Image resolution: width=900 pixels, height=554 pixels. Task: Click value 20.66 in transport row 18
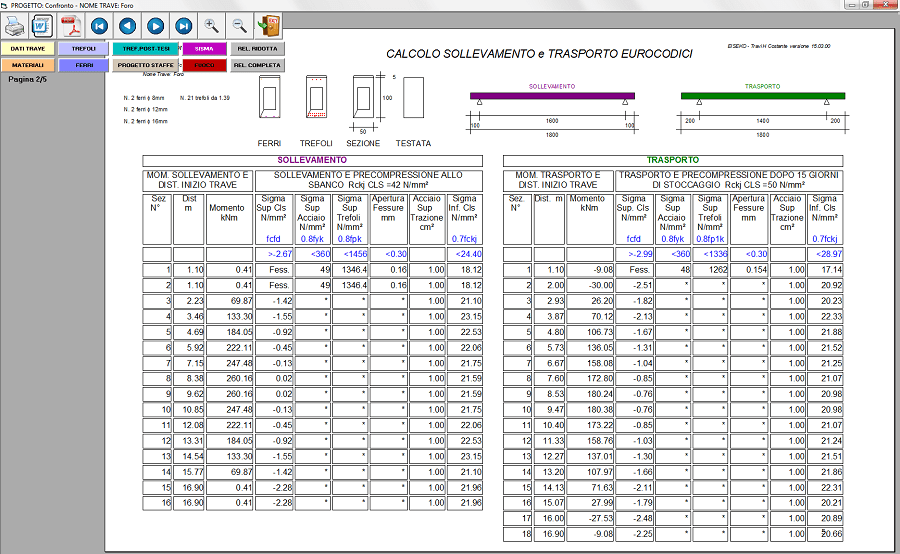831,534
